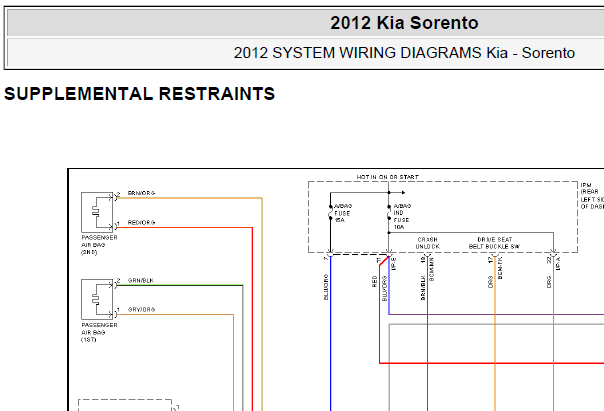Click the pin '11' label next to red wire

coord(379,260)
